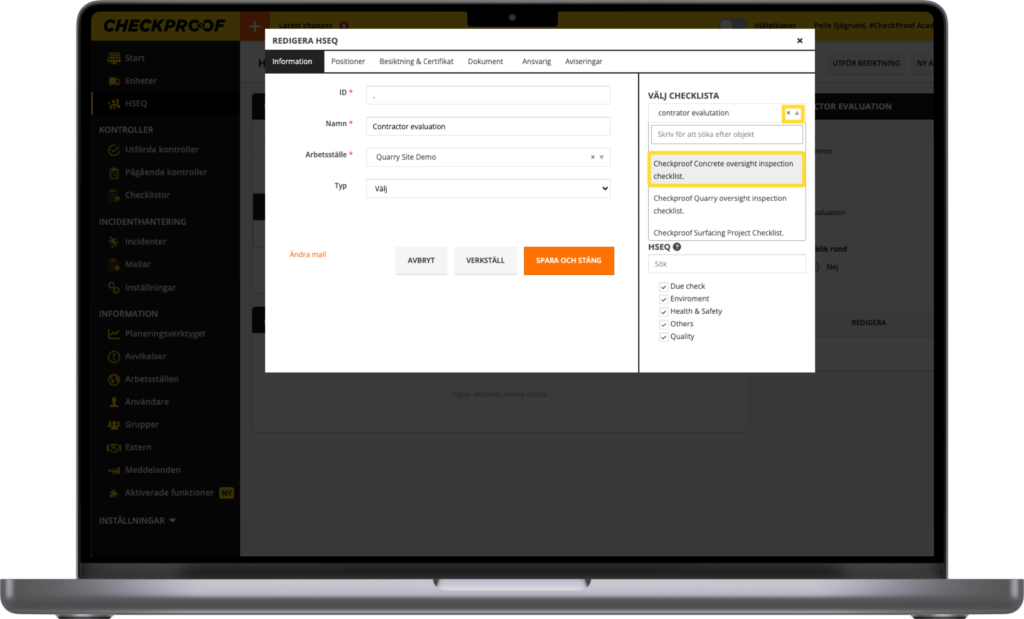
Task: Uncheck the Quality checkbox
Action: click(x=663, y=337)
